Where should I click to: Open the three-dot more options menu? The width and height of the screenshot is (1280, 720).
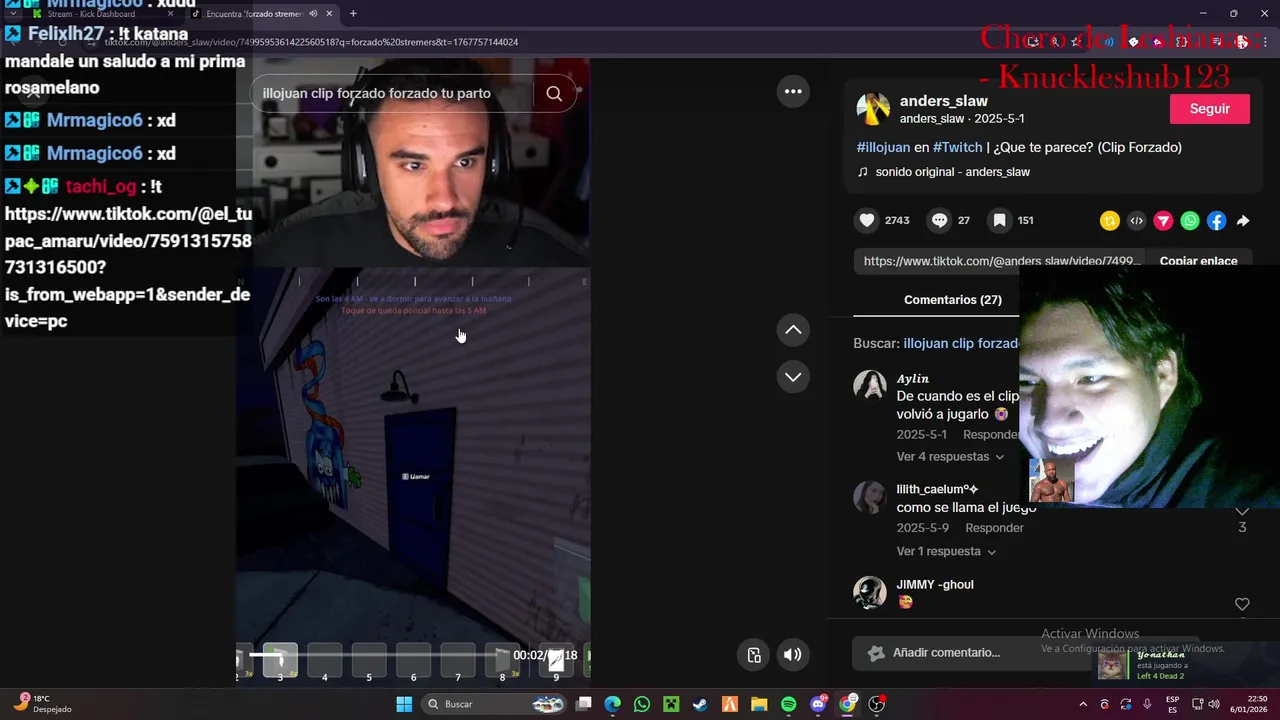pyautogui.click(x=793, y=91)
